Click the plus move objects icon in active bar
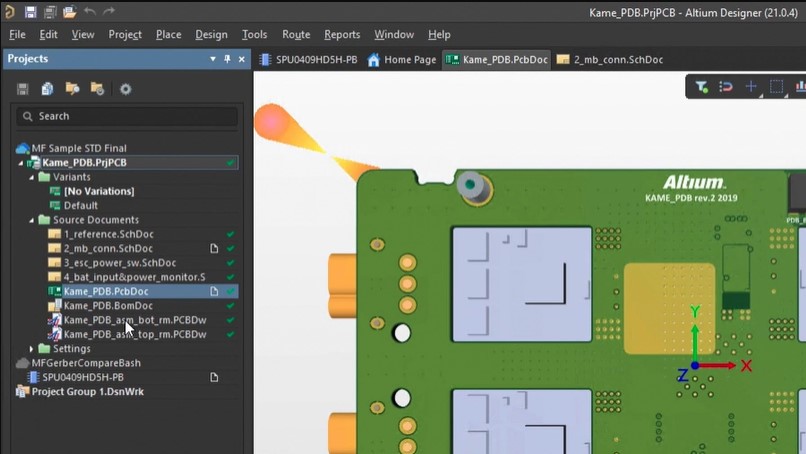The width and height of the screenshot is (806, 454). [x=752, y=87]
